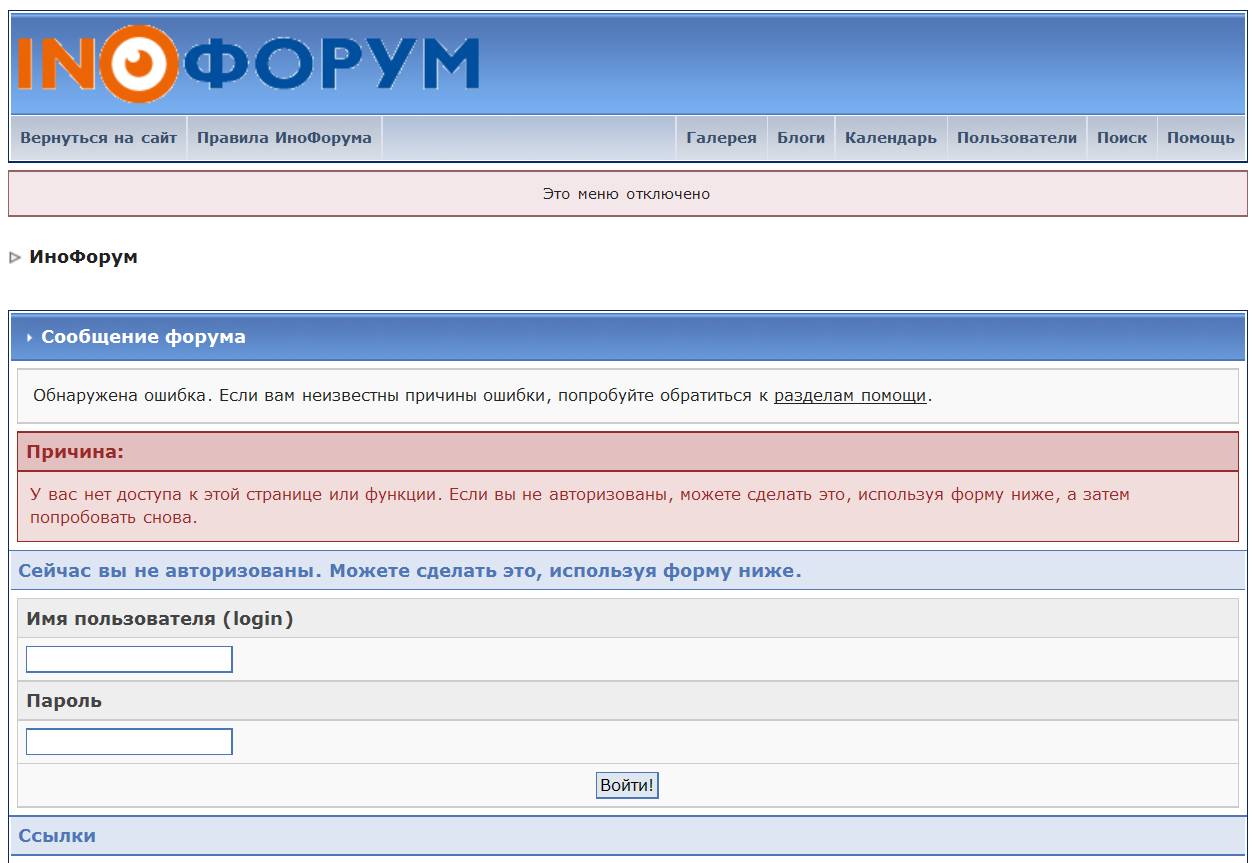1258x863 pixels.
Task: Focus the Пароль input field
Action: click(129, 742)
